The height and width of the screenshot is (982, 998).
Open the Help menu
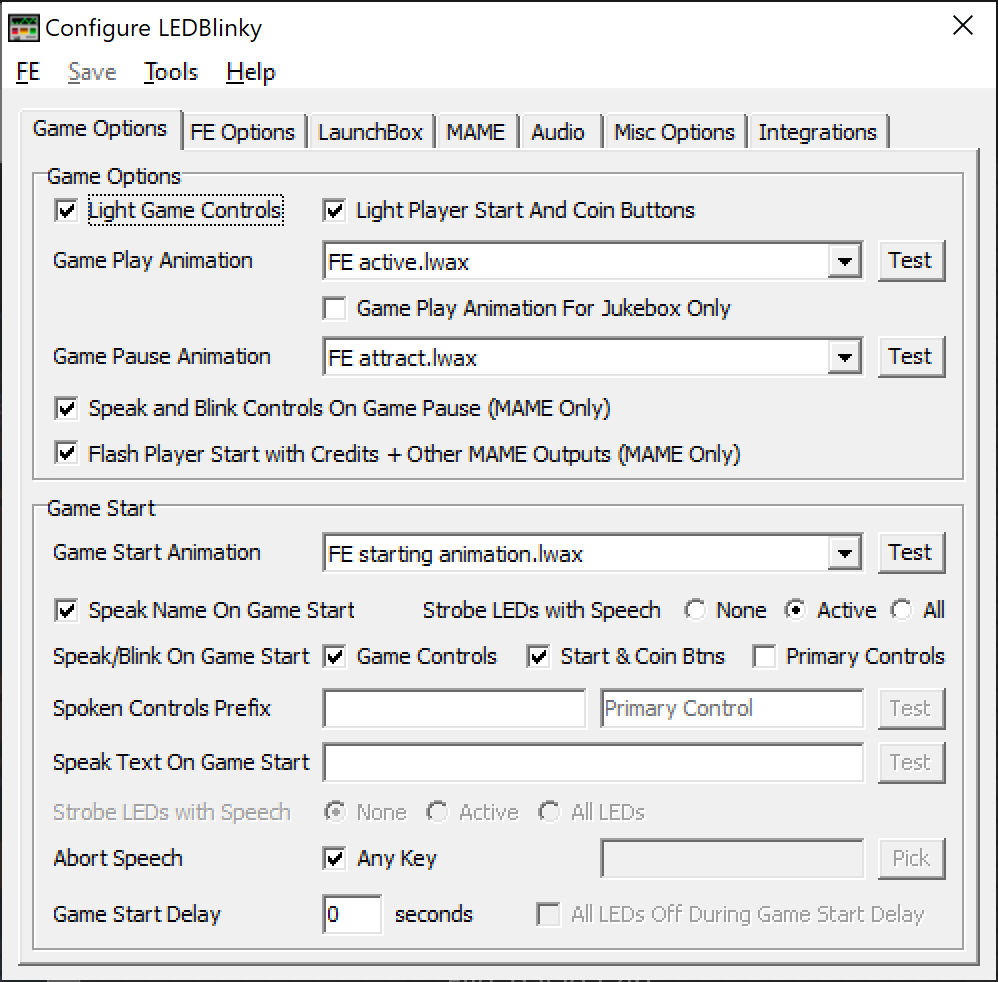tap(251, 72)
